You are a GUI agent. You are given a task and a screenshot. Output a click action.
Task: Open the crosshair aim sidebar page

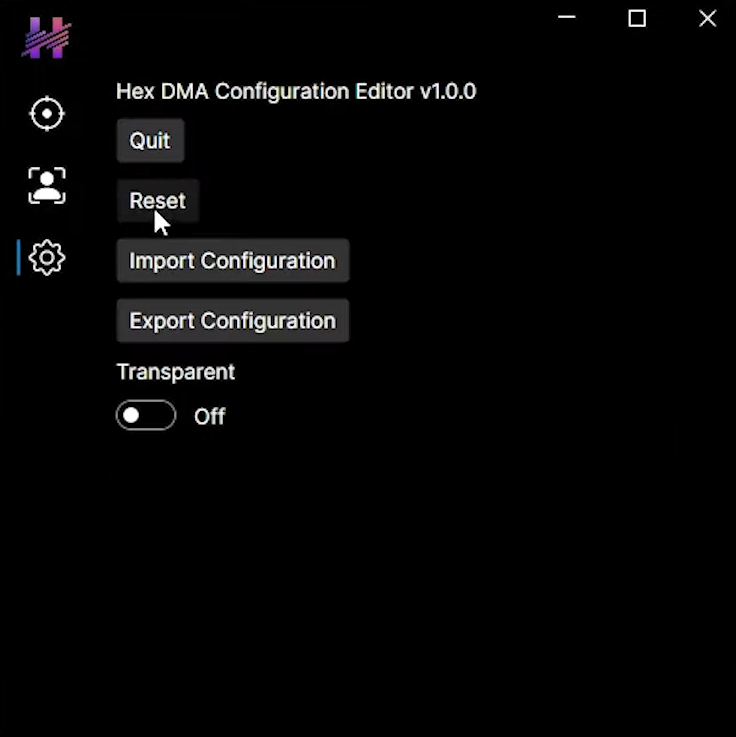46,114
